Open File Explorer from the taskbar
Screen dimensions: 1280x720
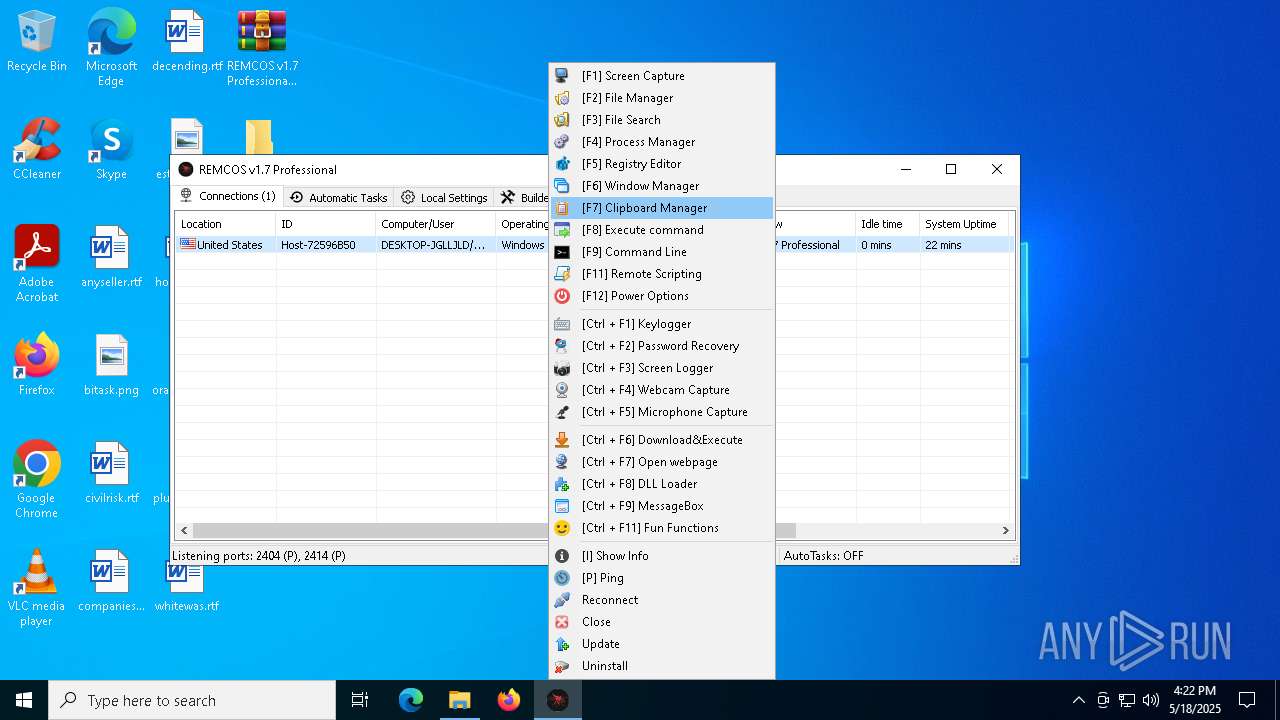[459, 700]
